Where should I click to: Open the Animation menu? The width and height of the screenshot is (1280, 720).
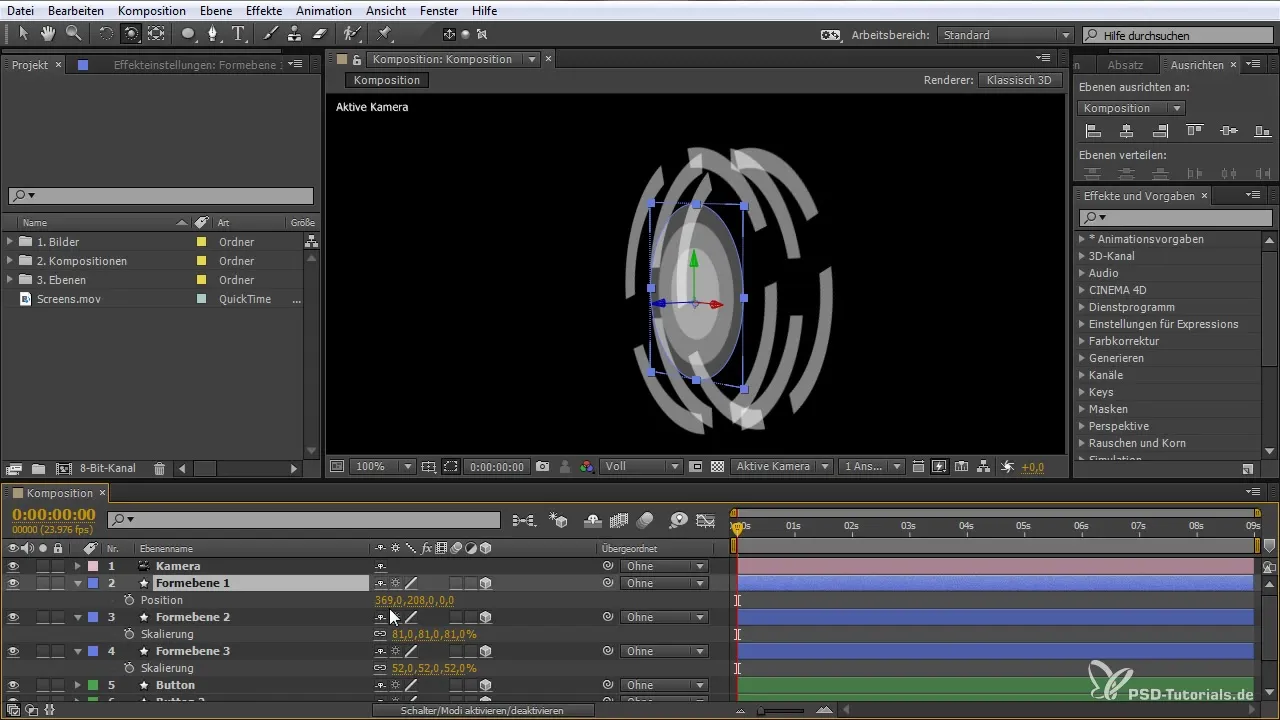pyautogui.click(x=323, y=11)
